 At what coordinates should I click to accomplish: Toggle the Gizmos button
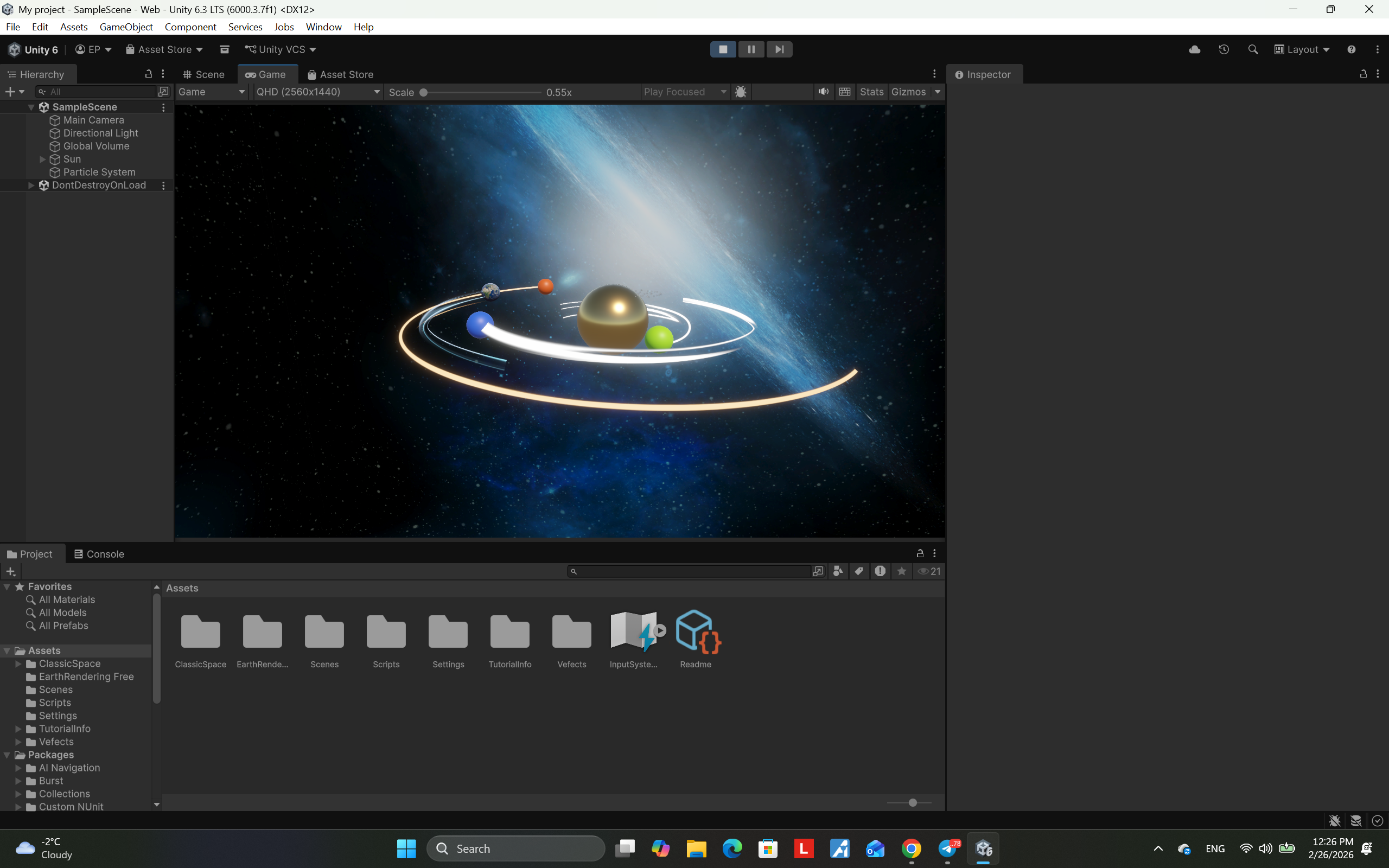[908, 92]
